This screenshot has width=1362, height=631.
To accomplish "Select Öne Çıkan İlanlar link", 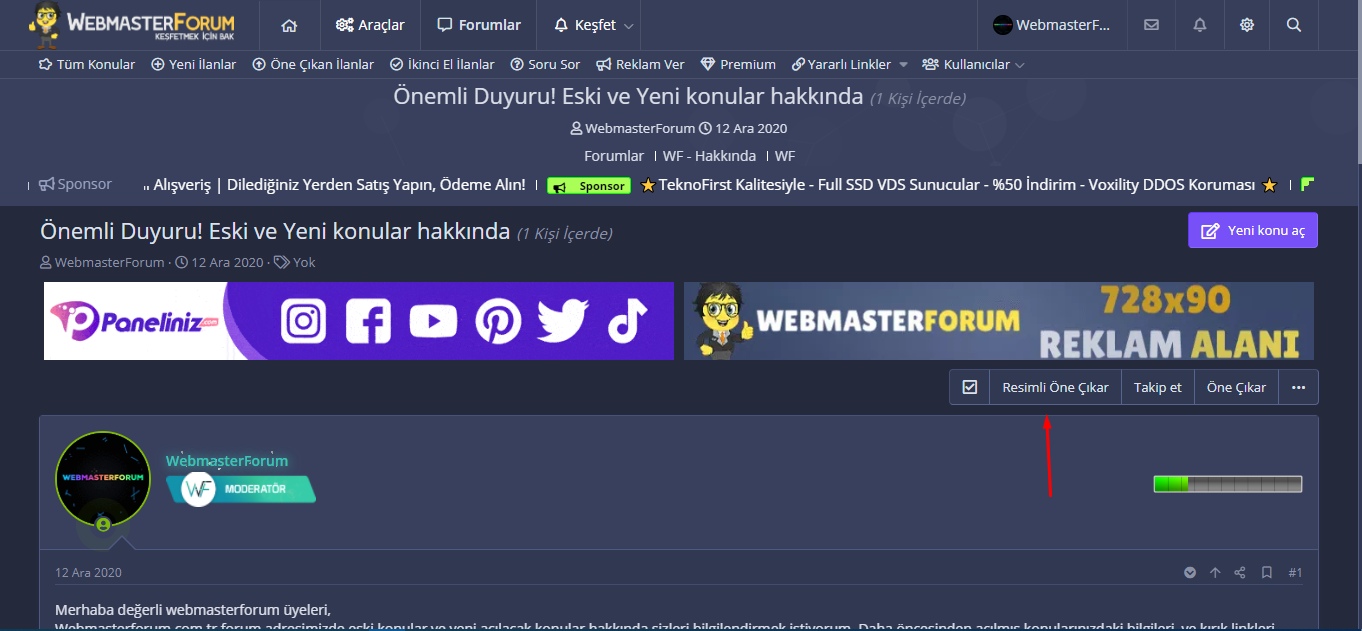I will pyautogui.click(x=313, y=64).
